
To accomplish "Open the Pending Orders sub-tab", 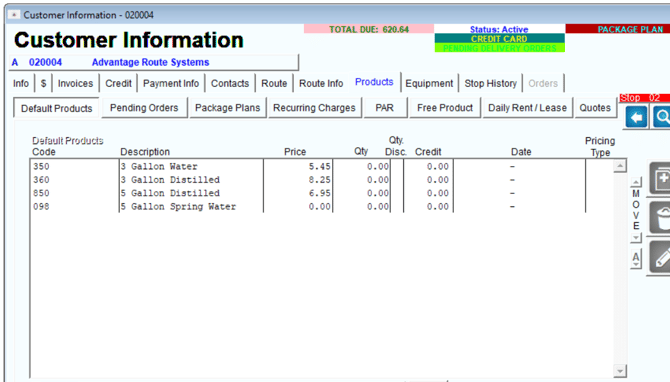I will 144,108.
